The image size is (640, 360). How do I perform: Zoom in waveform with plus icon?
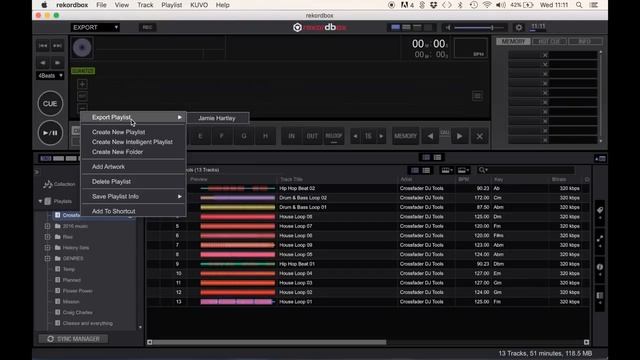click(82, 84)
